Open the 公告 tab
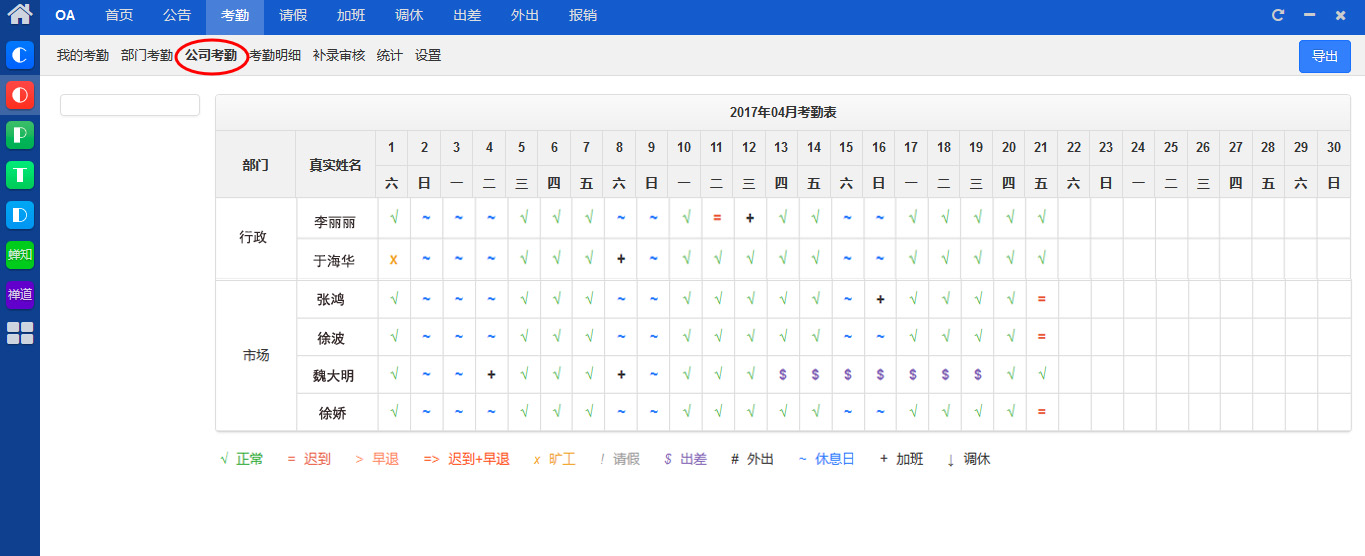This screenshot has height=556, width=1365. coord(177,16)
